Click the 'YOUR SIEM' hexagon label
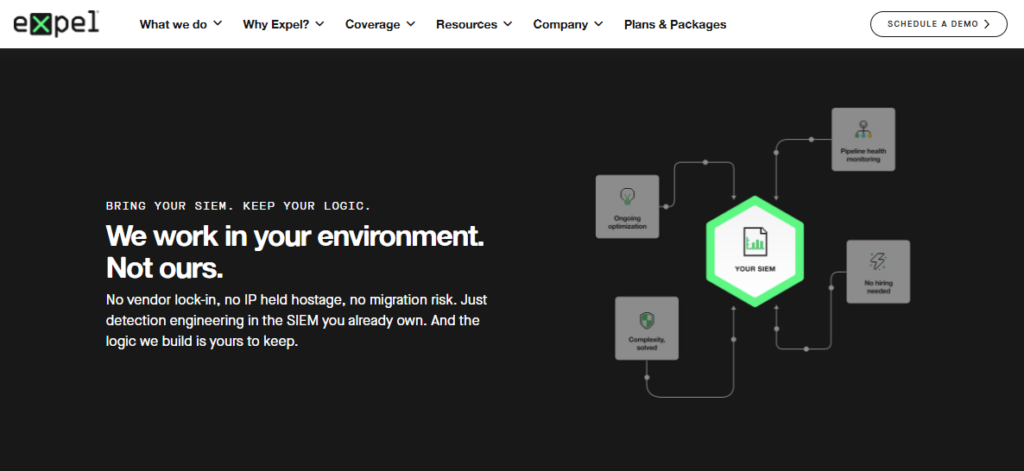 coord(755,268)
